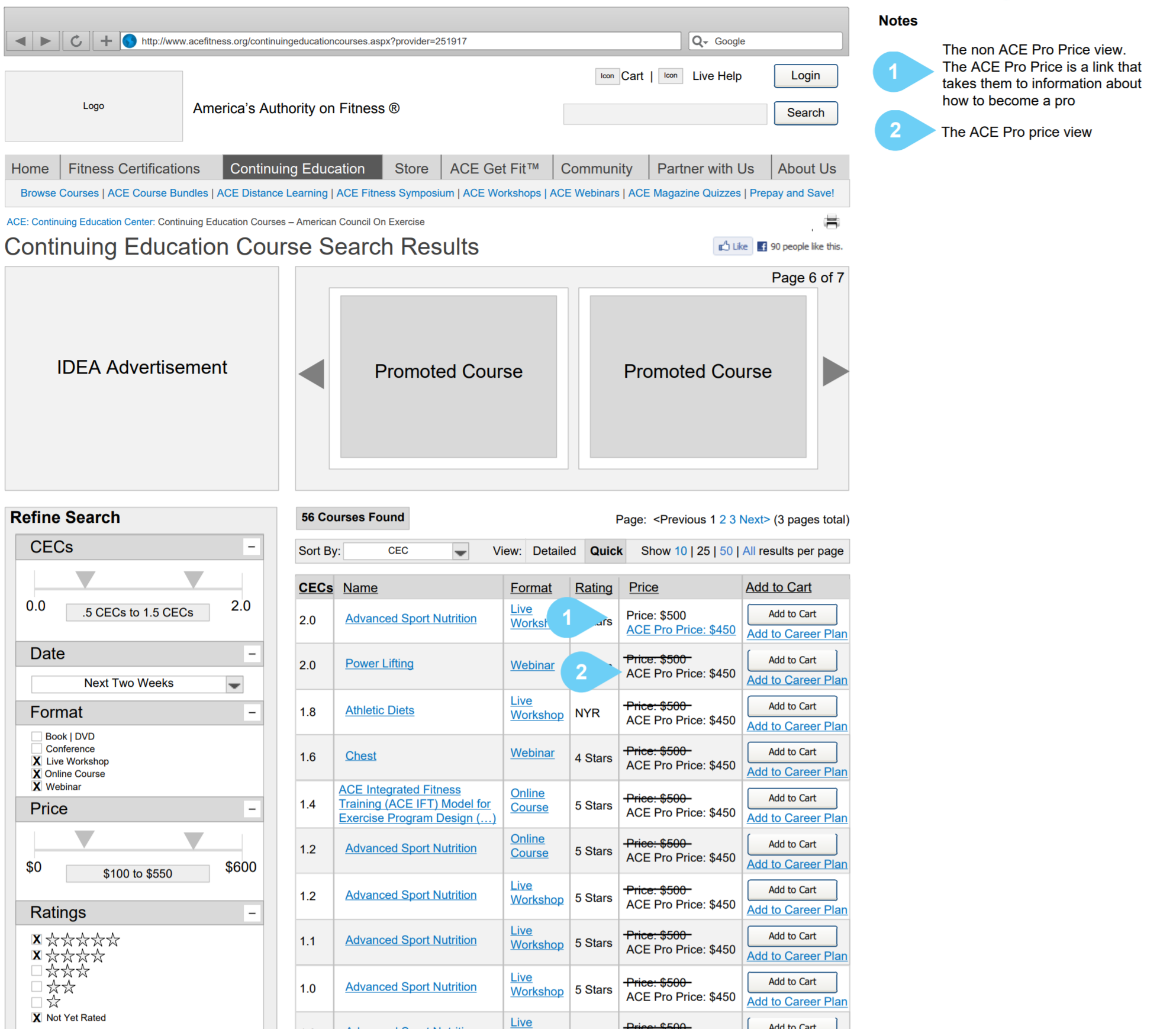Click the plus add-bookmark browser button
Screen dimensions: 1176x1029
click(106, 41)
